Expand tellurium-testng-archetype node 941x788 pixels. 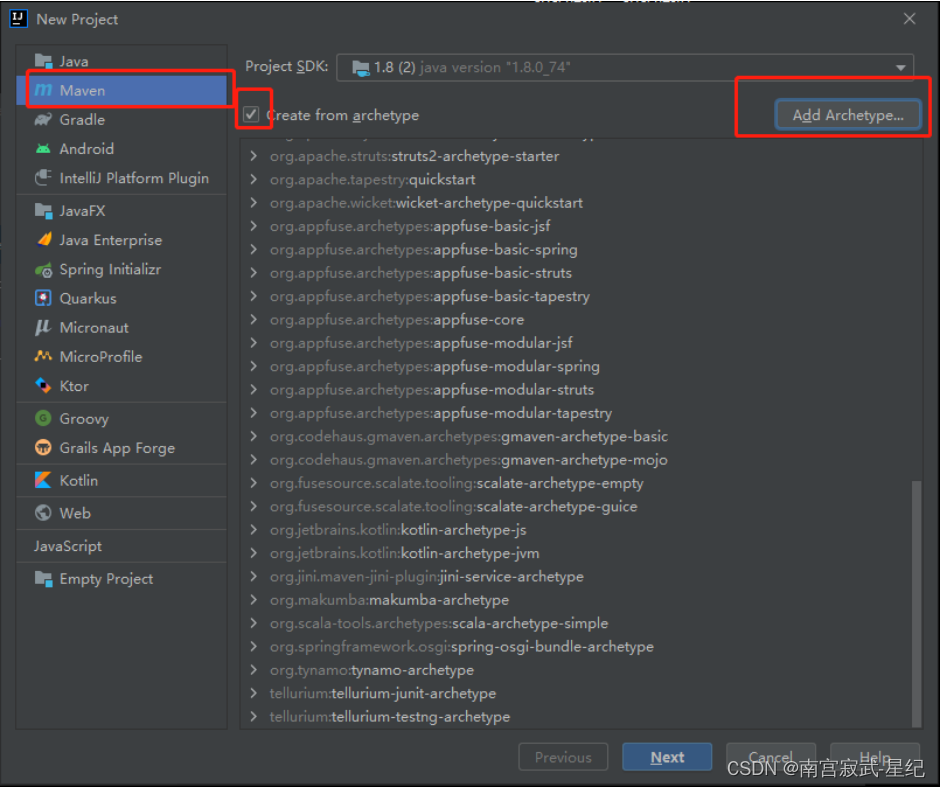[254, 717]
